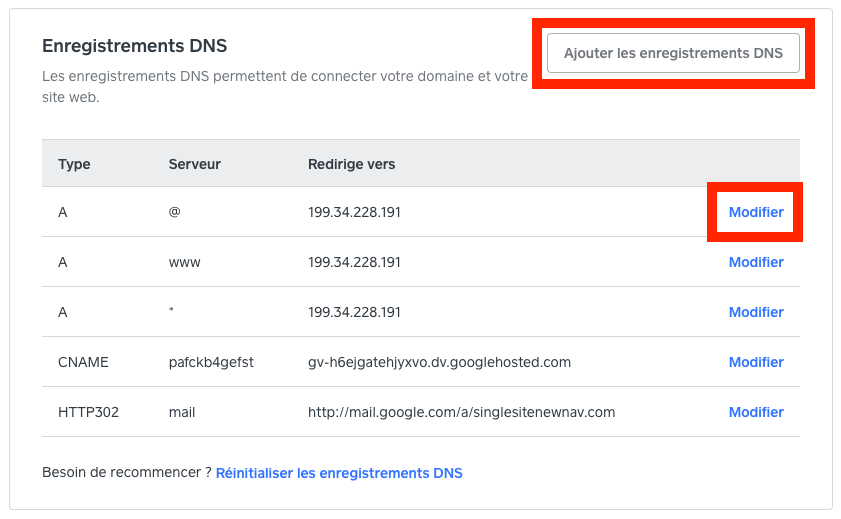Screen dimensions: 841x519
Task: Select the CNAME type cell
Action: (x=83, y=362)
